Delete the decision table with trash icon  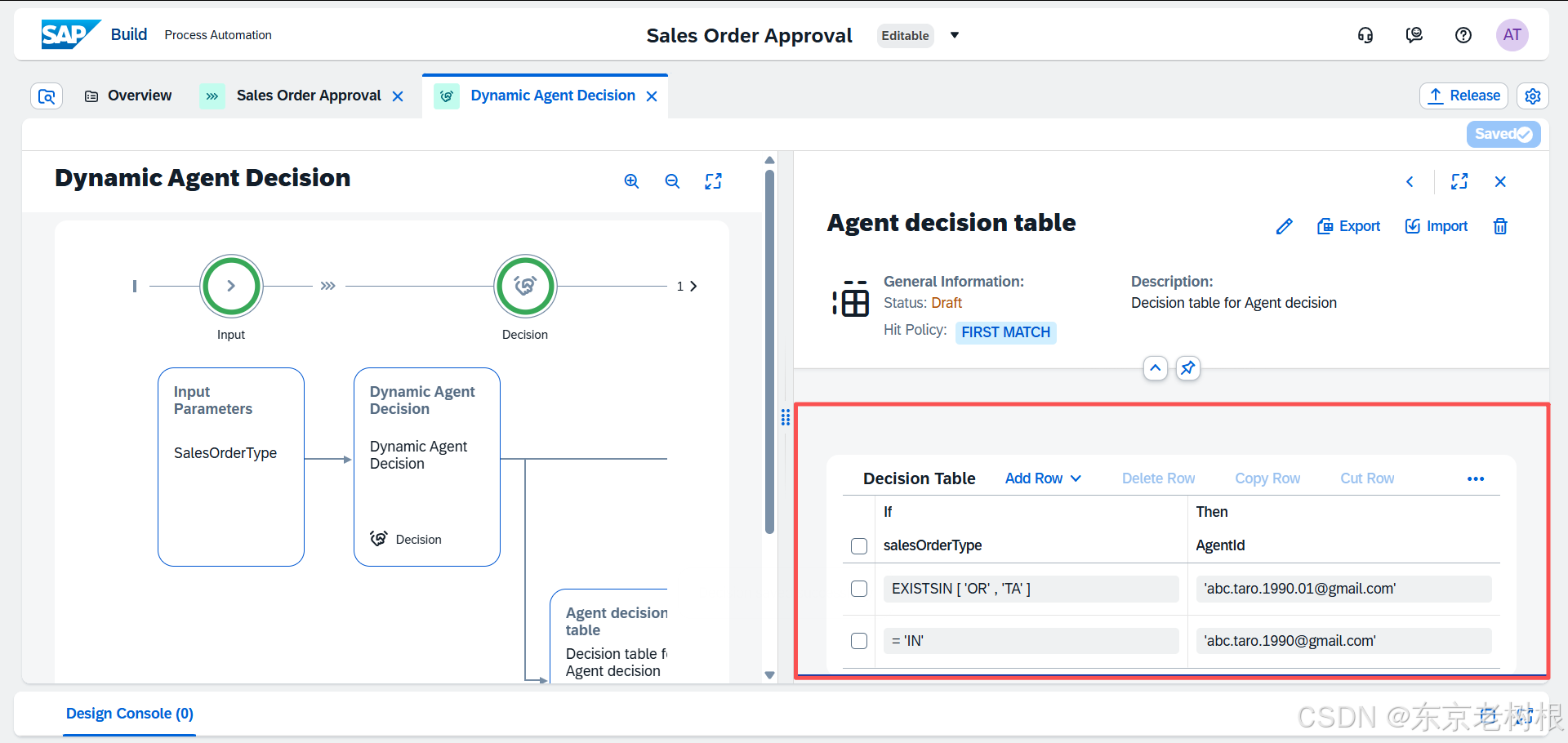tap(1500, 226)
